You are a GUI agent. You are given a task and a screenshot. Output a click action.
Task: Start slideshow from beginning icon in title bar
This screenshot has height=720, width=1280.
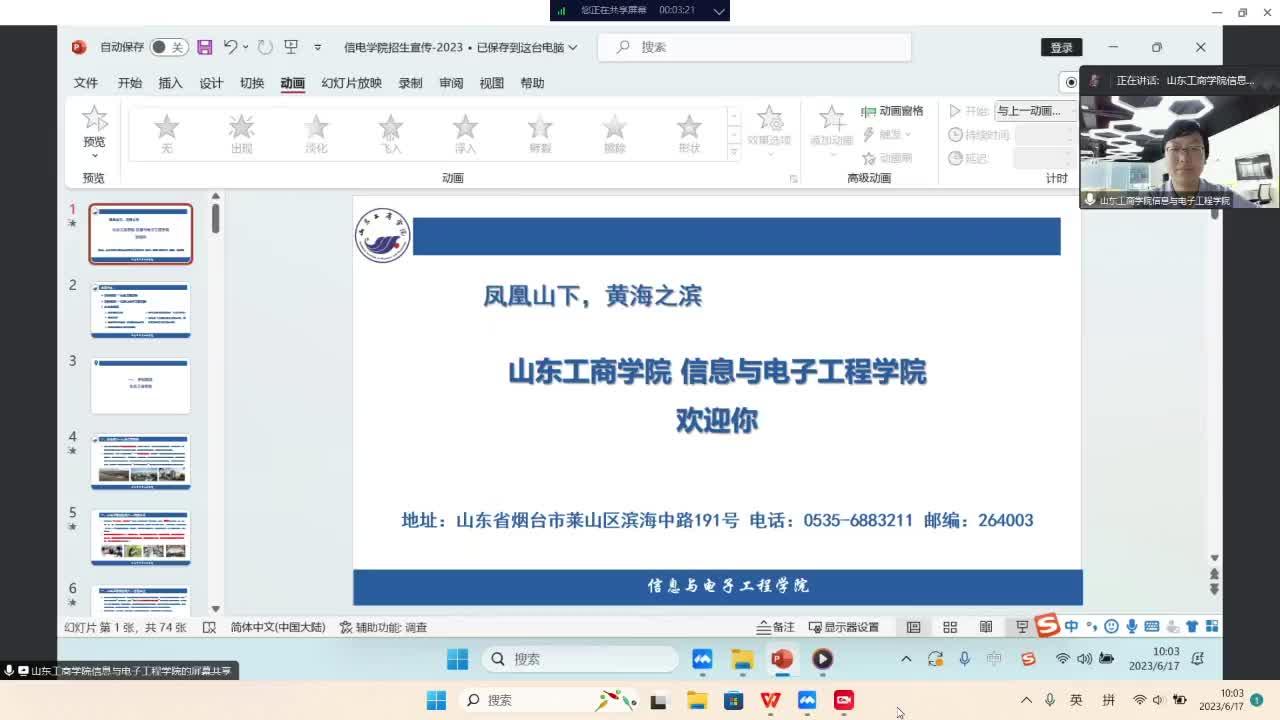[x=291, y=47]
